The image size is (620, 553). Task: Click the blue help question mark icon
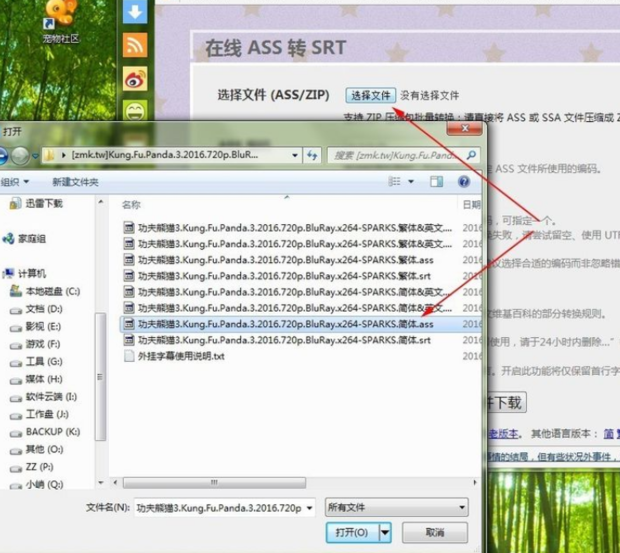pyautogui.click(x=464, y=181)
